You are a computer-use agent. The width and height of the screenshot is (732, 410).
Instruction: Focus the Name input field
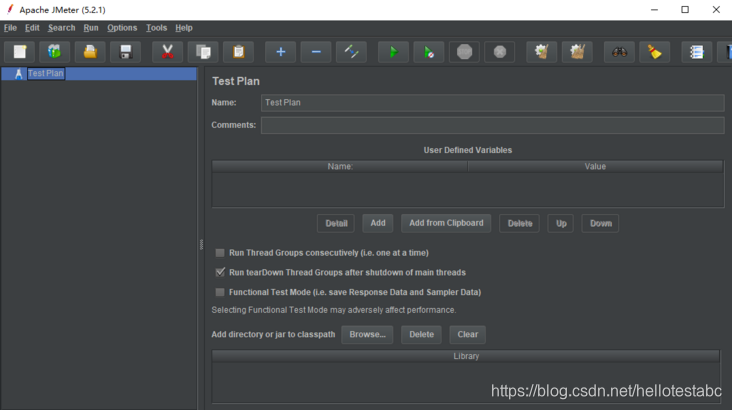coord(493,103)
